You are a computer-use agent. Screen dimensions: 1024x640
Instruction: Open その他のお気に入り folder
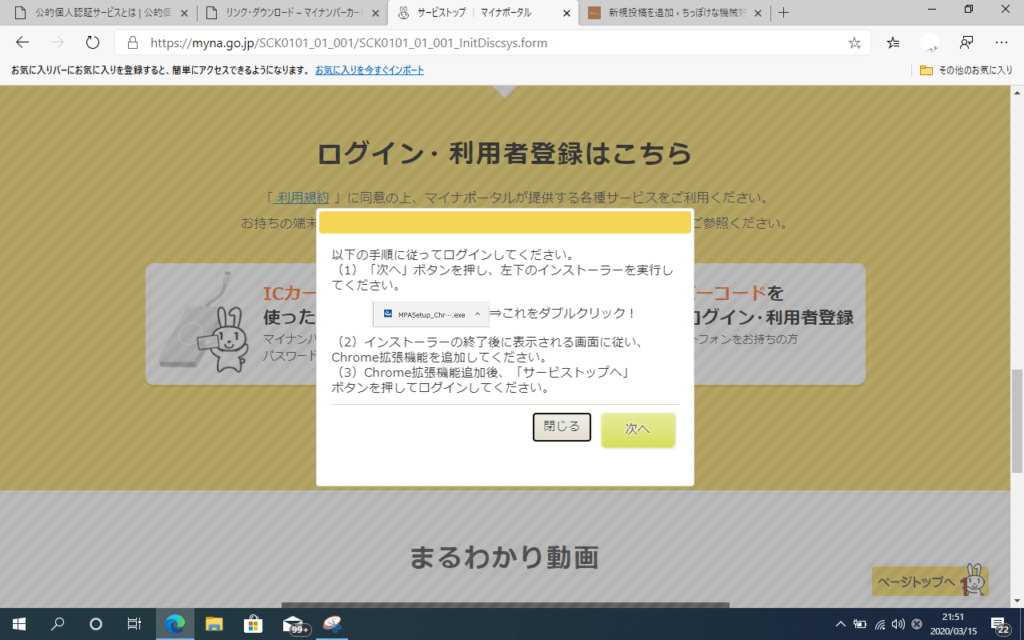pos(966,70)
